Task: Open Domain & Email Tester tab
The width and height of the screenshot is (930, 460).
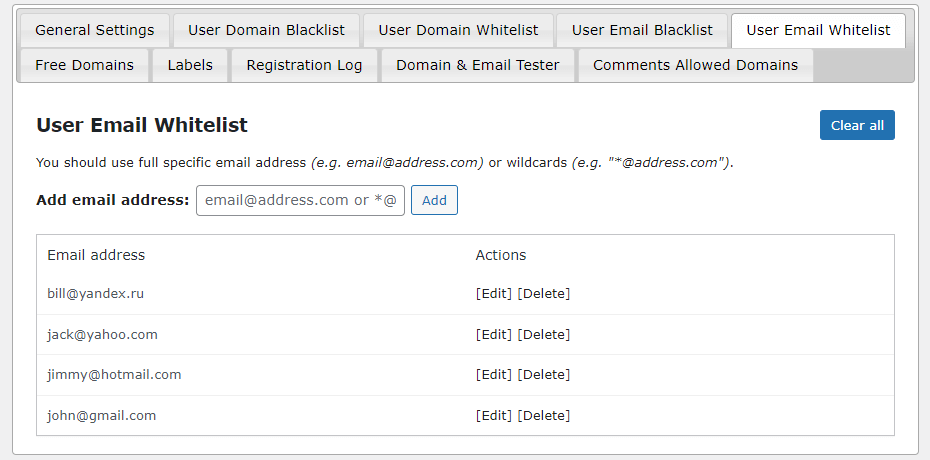Action: [477, 65]
